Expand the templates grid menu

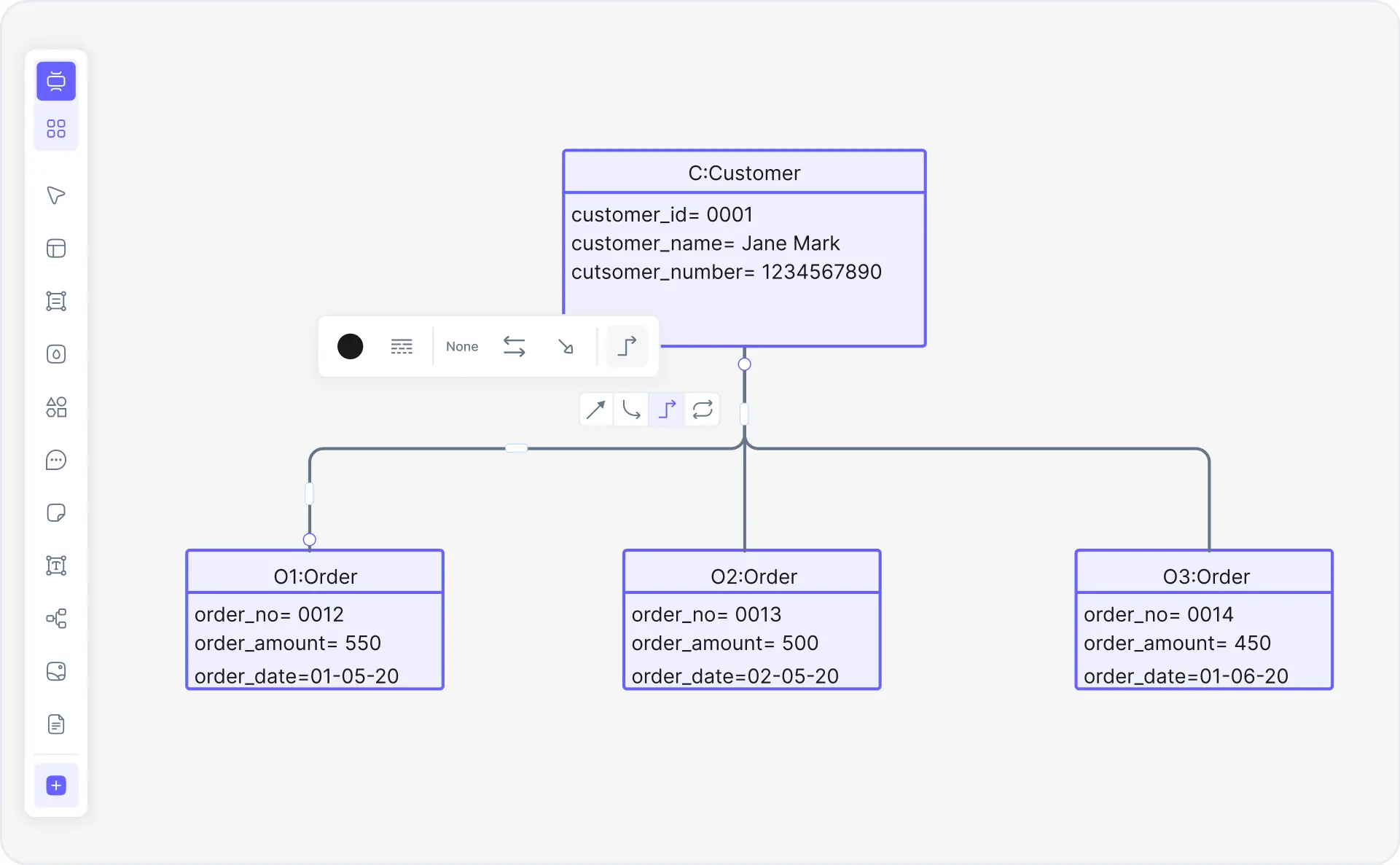(x=56, y=128)
